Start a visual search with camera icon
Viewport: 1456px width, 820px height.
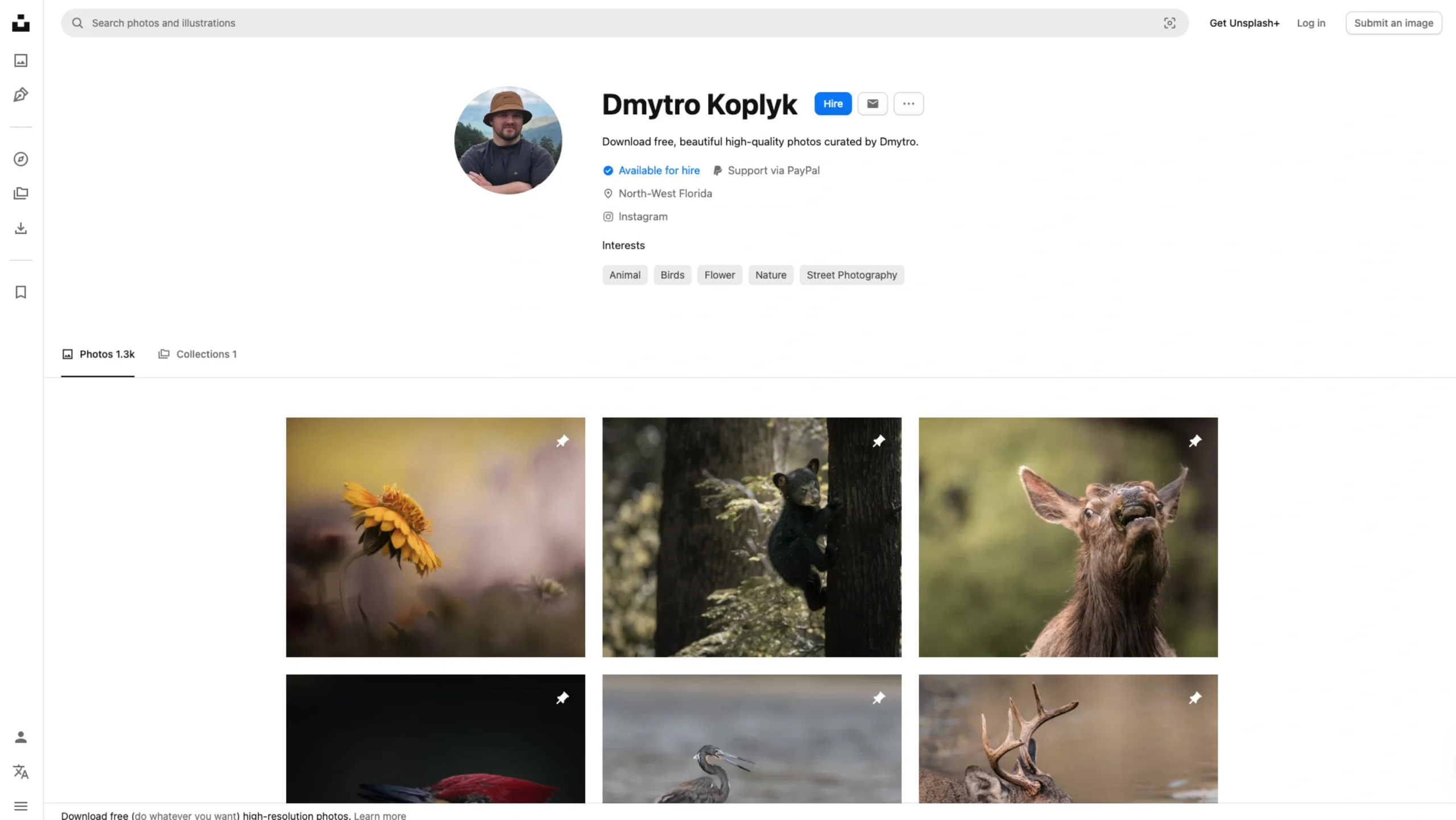coord(1169,23)
